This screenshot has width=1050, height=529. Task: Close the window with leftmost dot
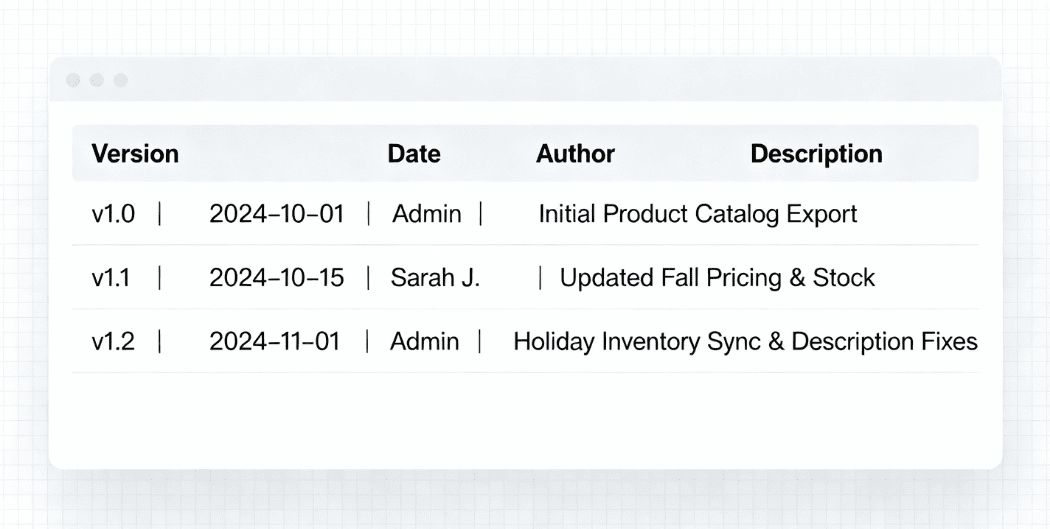[73, 80]
